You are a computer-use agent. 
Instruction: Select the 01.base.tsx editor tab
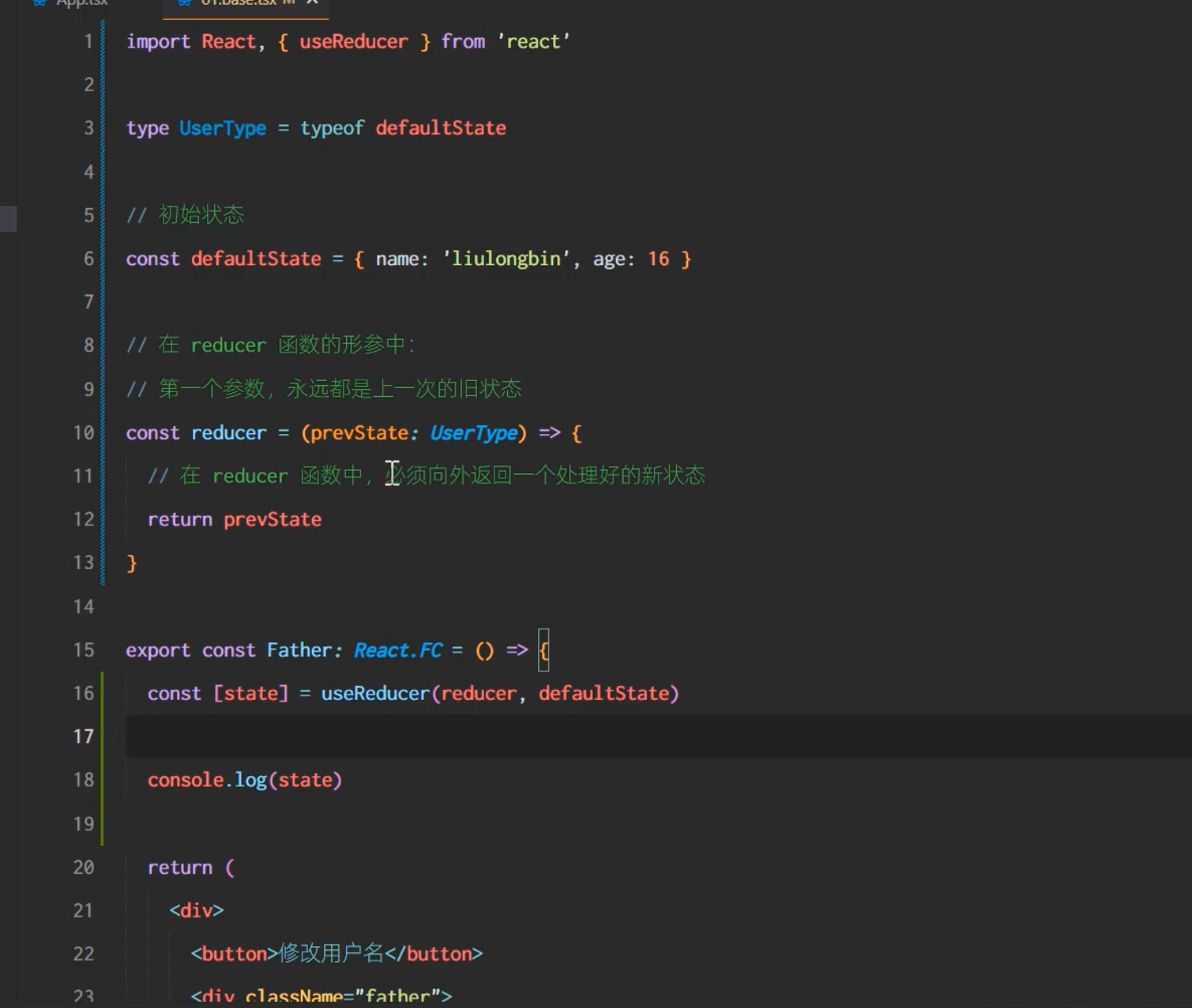click(x=238, y=3)
